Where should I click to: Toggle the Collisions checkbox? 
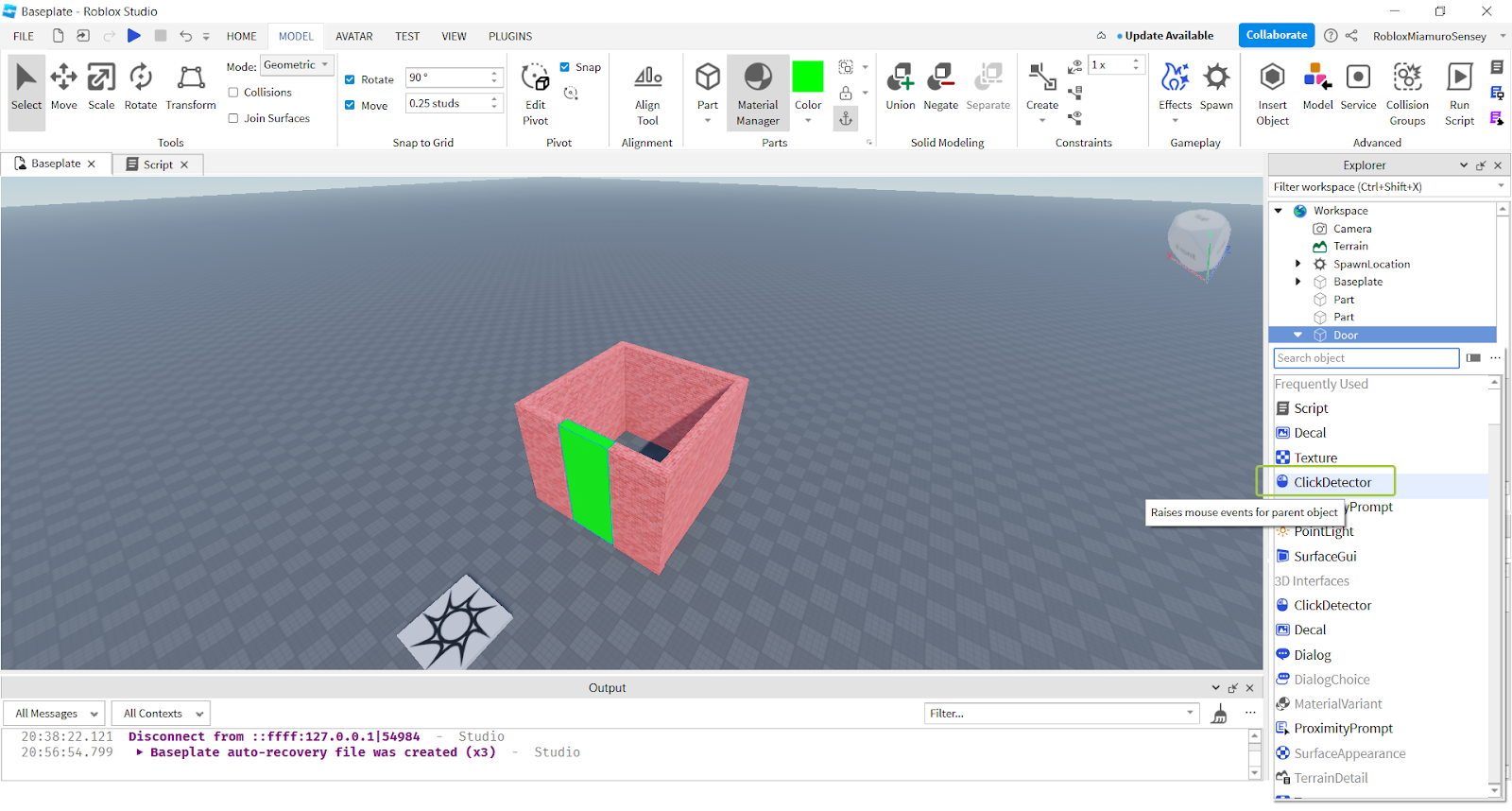coord(233,93)
